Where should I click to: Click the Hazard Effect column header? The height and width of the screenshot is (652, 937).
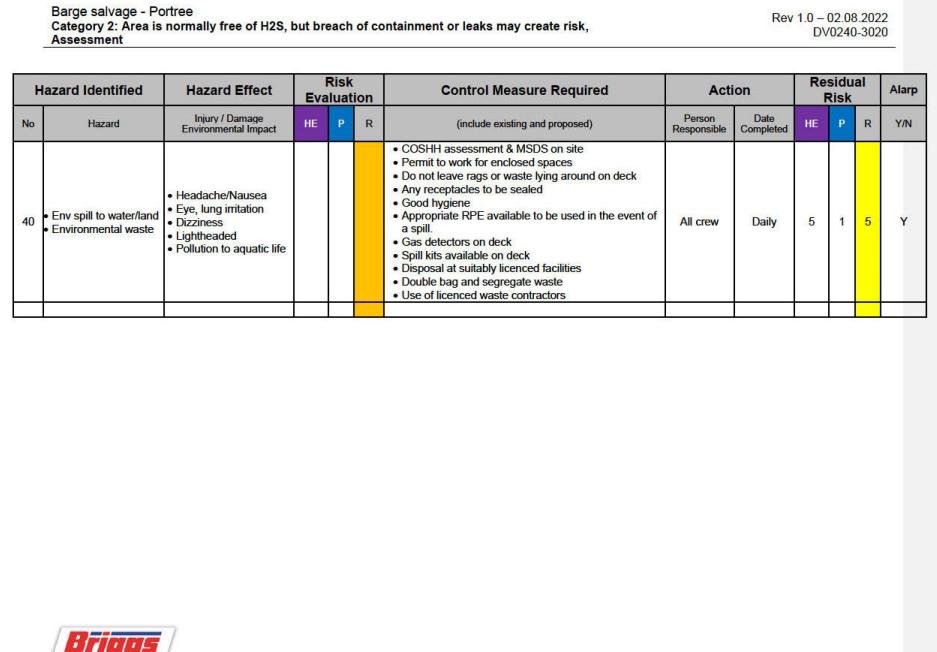[x=228, y=90]
